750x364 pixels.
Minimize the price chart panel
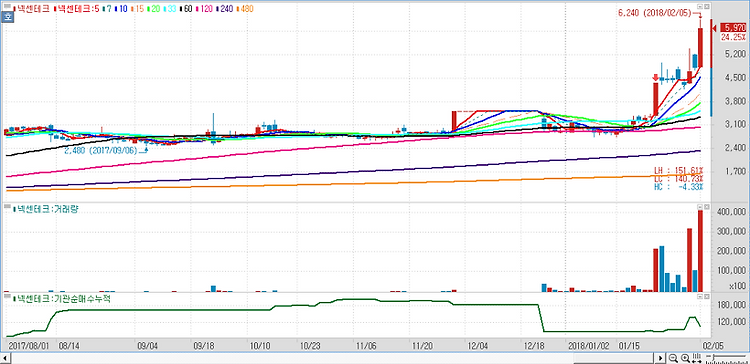700,7
